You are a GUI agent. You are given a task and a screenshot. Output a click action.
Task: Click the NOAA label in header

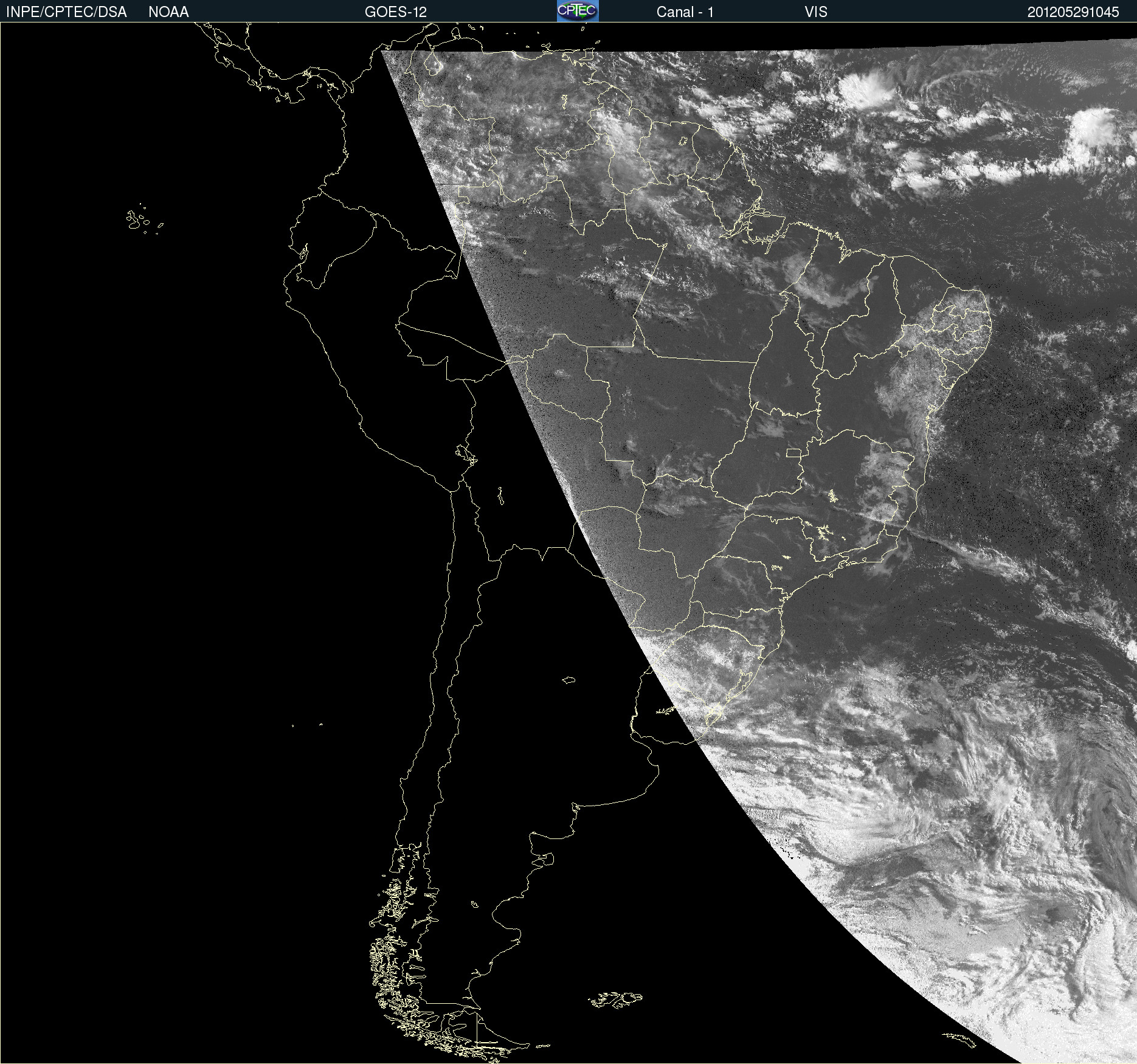pos(168,12)
